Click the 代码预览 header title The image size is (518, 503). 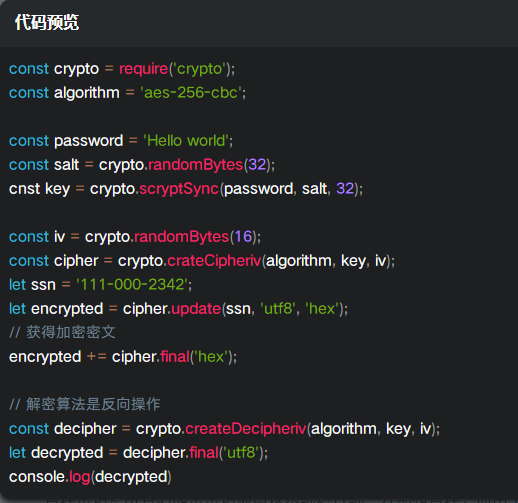[x=47, y=23]
